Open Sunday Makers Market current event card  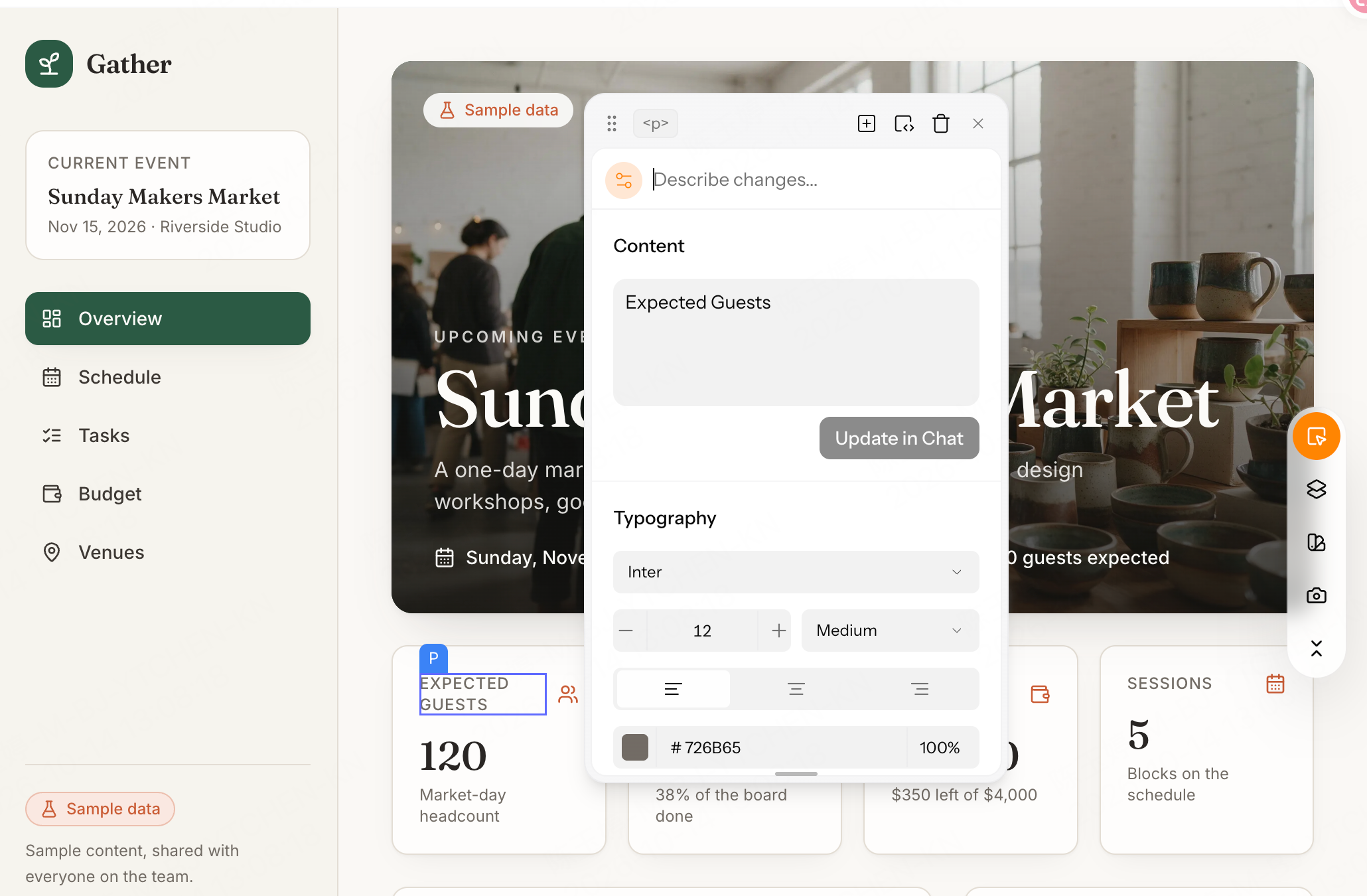168,195
